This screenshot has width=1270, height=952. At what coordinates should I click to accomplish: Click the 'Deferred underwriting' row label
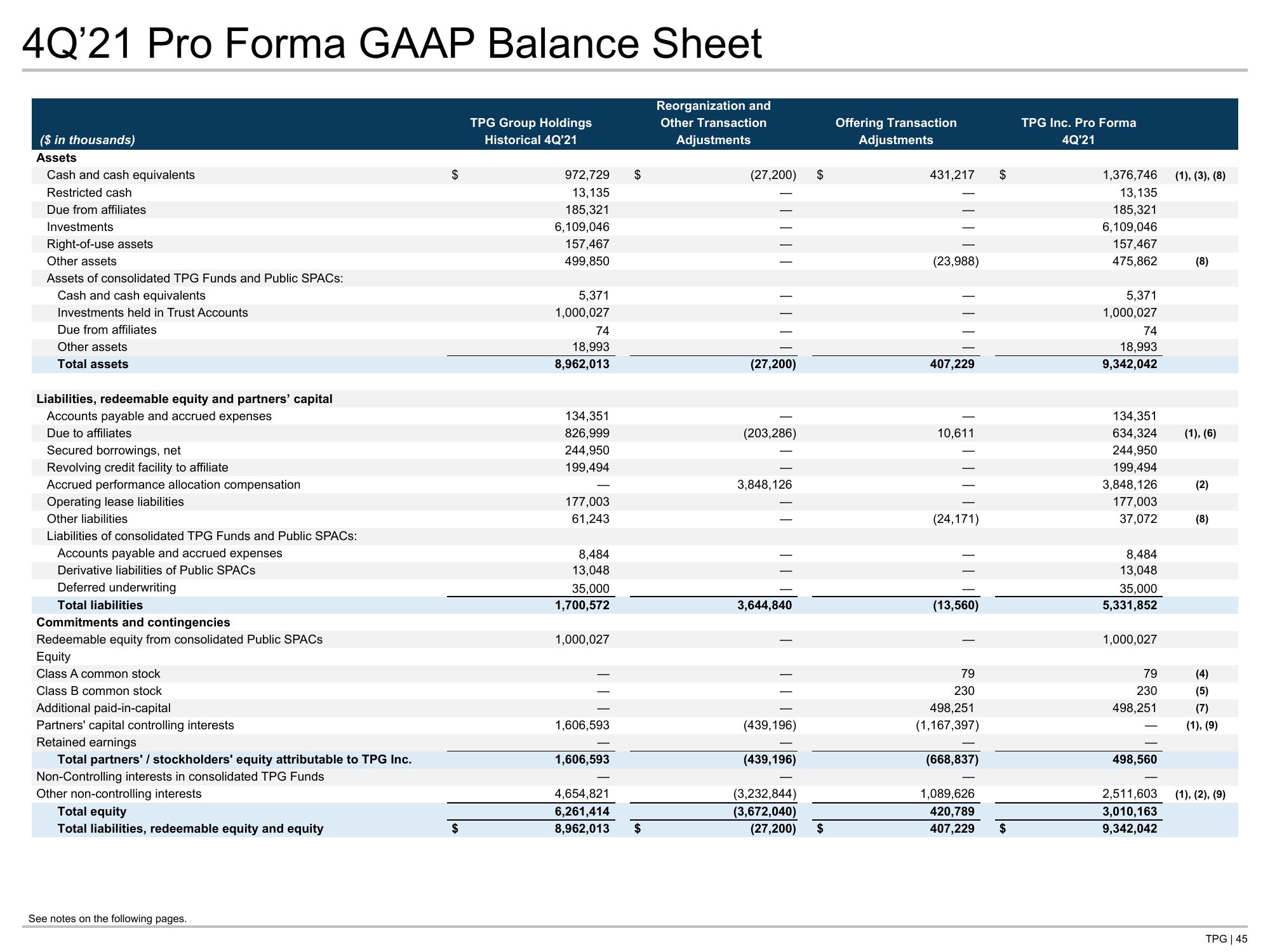pos(117,587)
